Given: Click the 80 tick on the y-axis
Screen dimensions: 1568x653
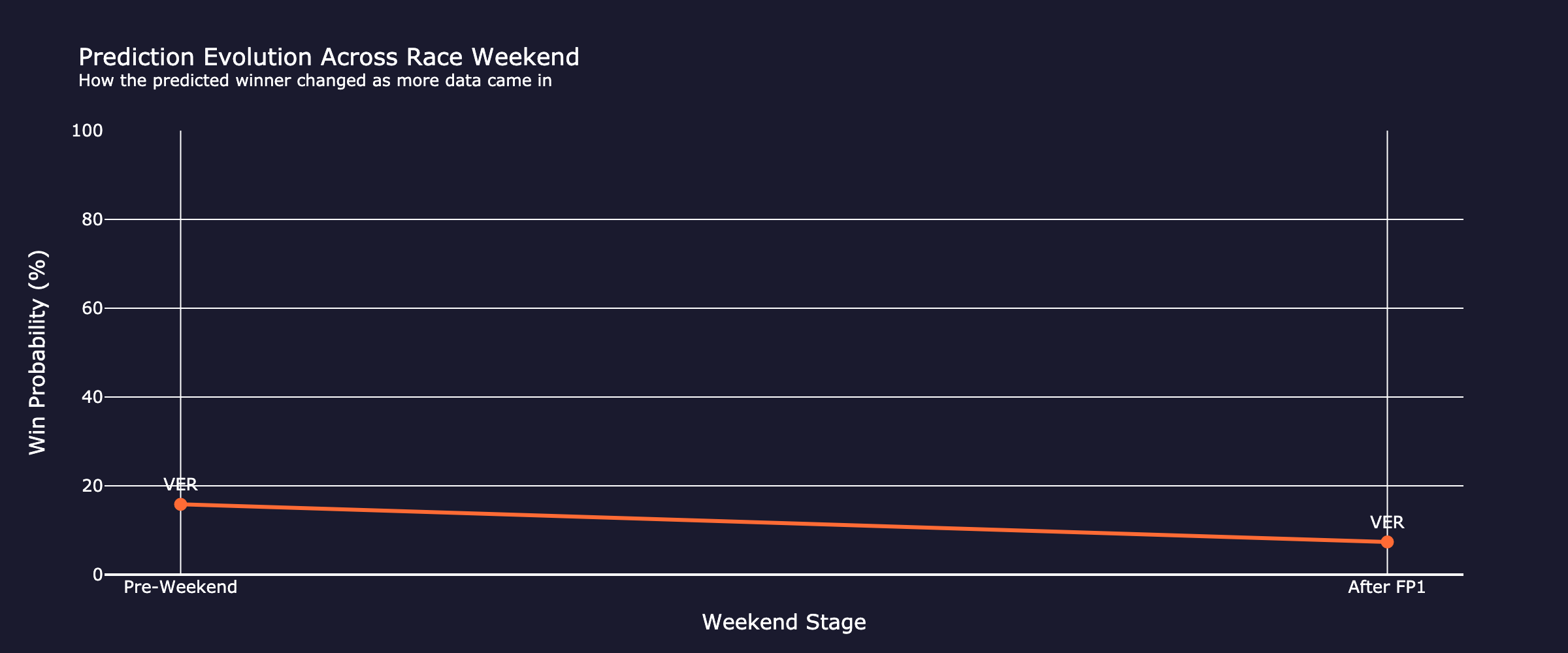Looking at the screenshot, I should pos(92,219).
